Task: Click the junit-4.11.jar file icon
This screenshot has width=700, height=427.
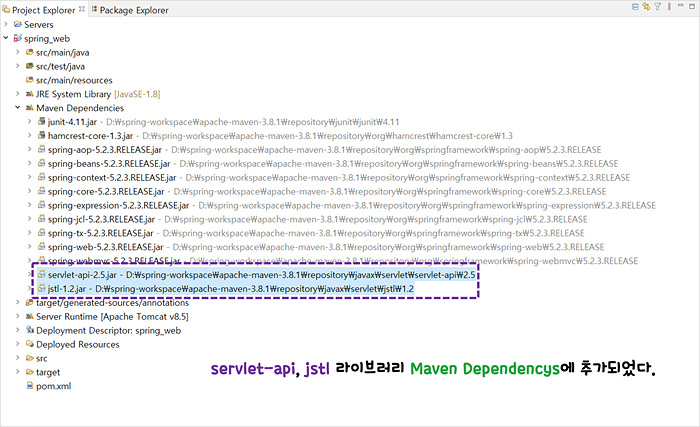Action: (42, 121)
